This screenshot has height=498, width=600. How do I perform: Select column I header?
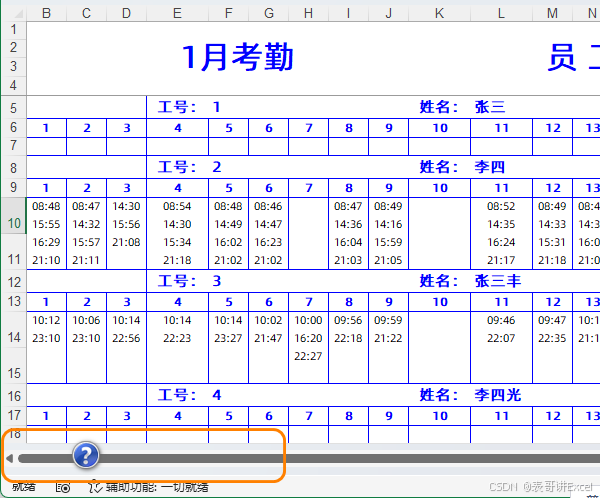coord(348,13)
